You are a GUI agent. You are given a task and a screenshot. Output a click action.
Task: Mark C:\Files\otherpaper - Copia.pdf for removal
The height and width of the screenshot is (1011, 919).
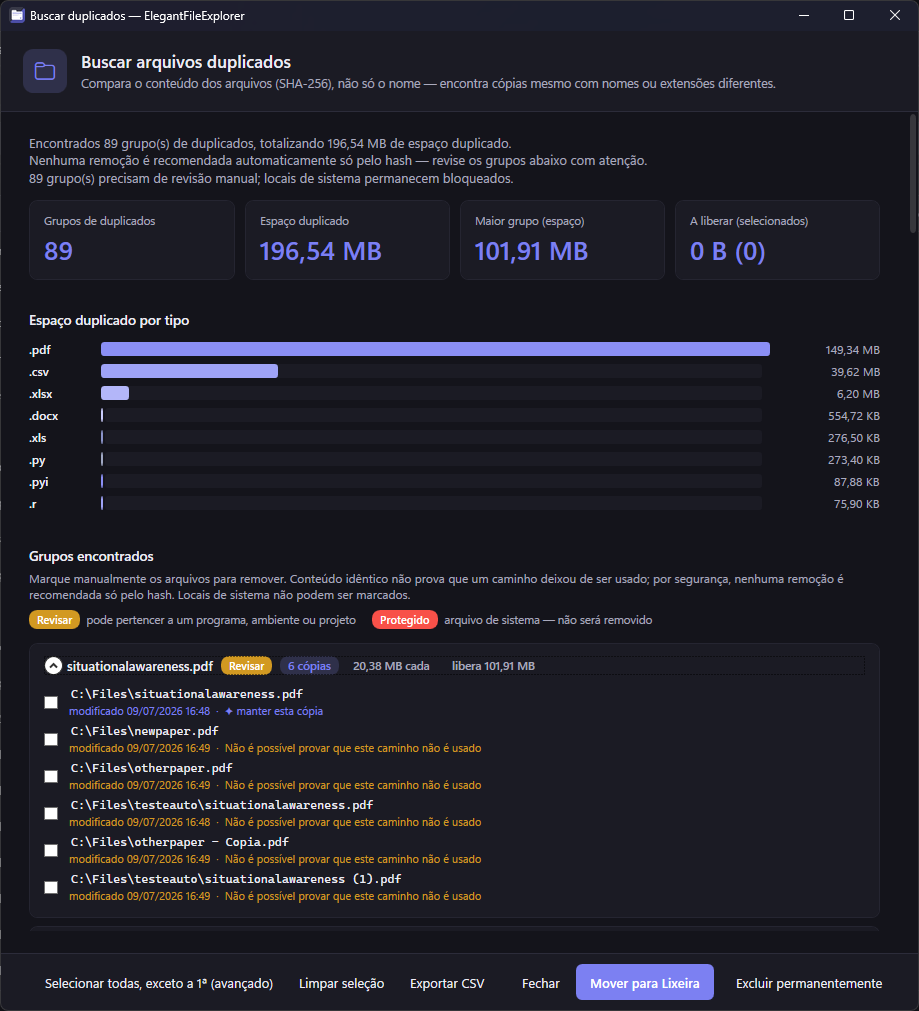pyautogui.click(x=51, y=850)
